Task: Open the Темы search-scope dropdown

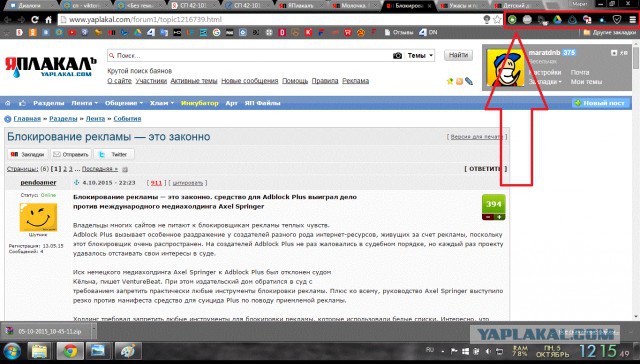Action: pyautogui.click(x=420, y=55)
